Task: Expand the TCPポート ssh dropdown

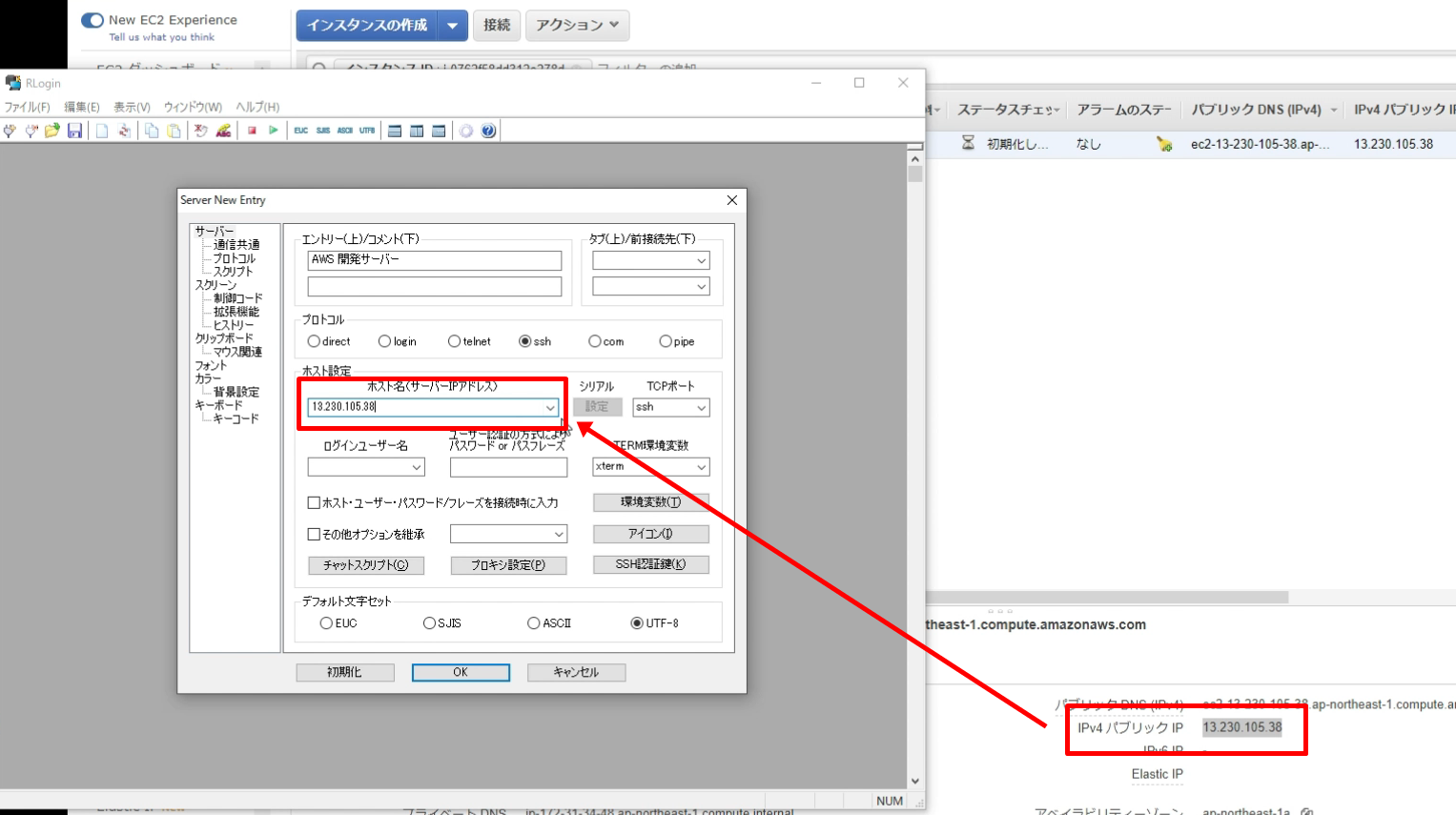Action: [x=701, y=408]
